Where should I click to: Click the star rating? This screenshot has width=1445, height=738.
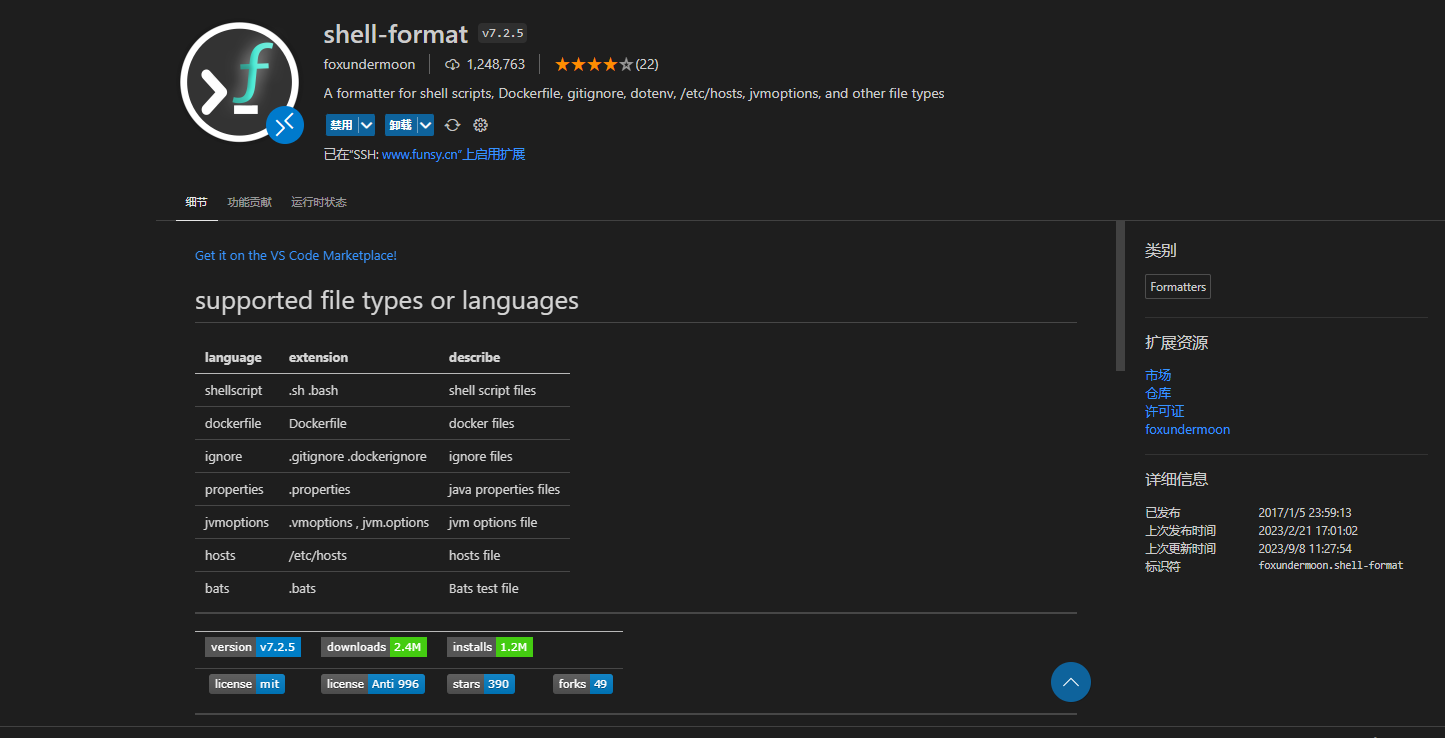coord(594,64)
